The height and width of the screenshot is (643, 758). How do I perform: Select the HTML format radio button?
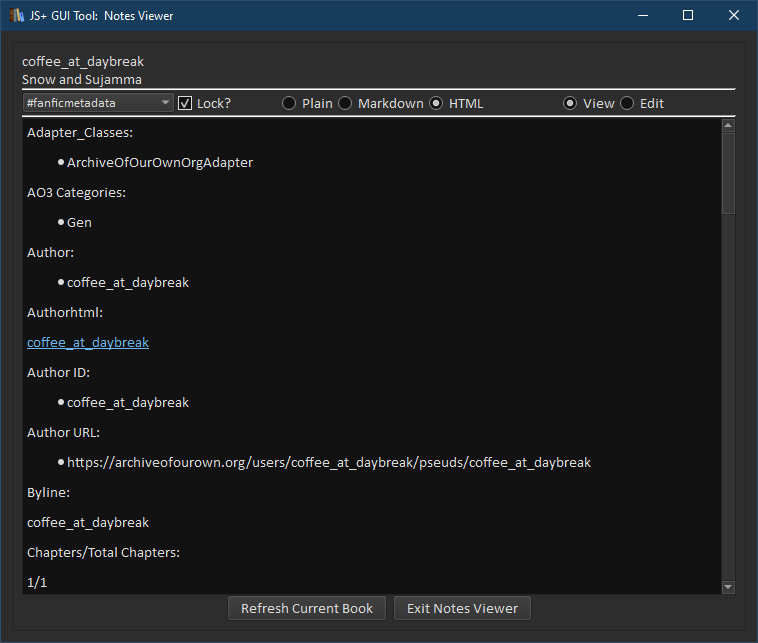(436, 103)
